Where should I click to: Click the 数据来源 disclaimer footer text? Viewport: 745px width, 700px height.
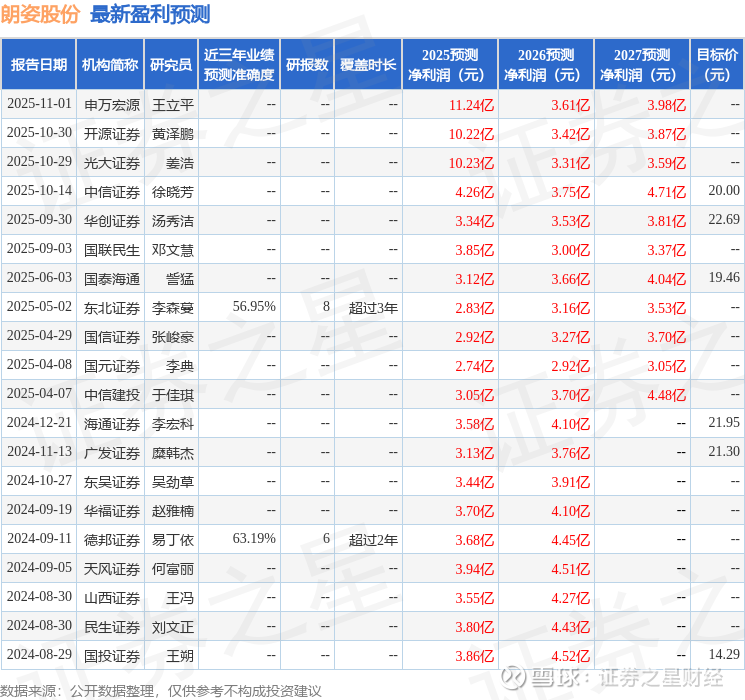point(161,691)
